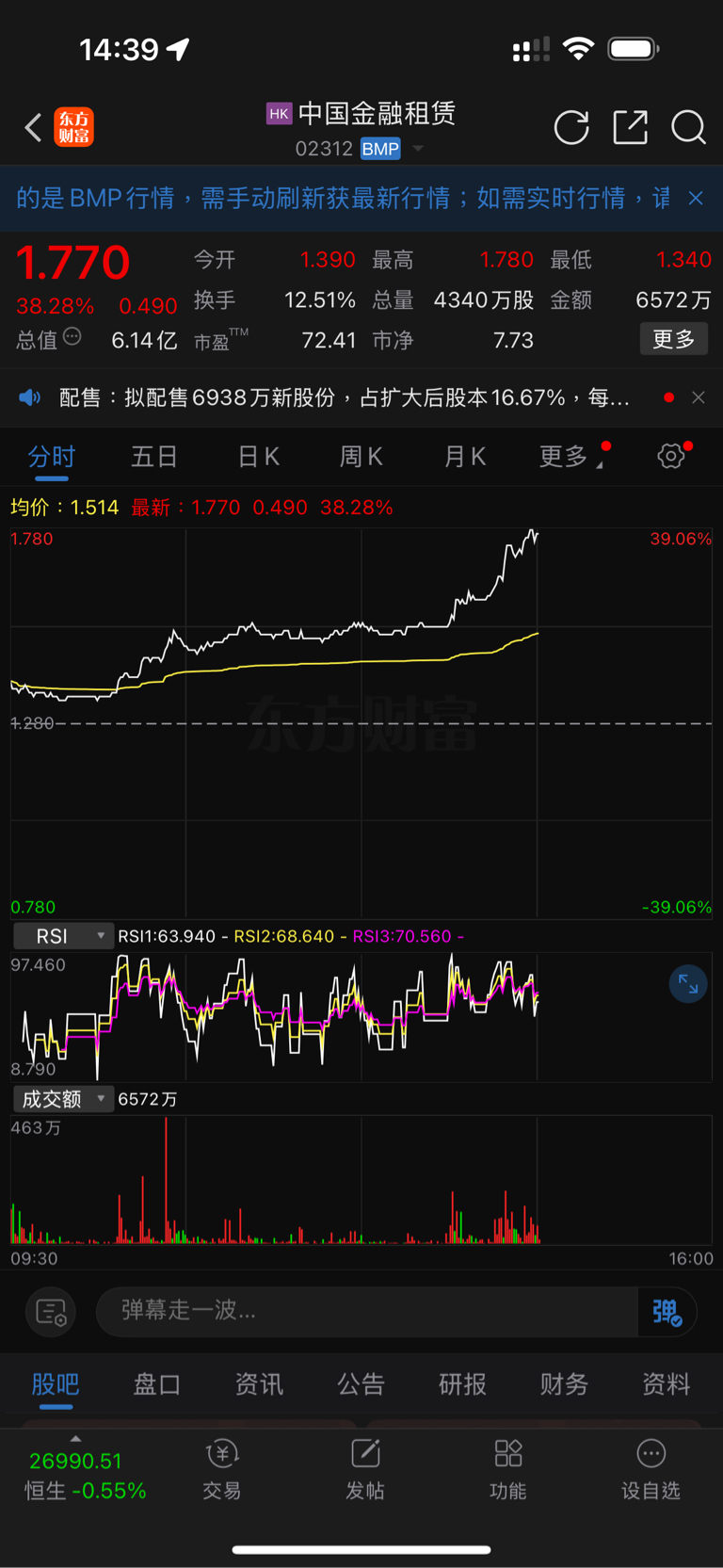Expand the BMP quote type dropdown

point(418,149)
